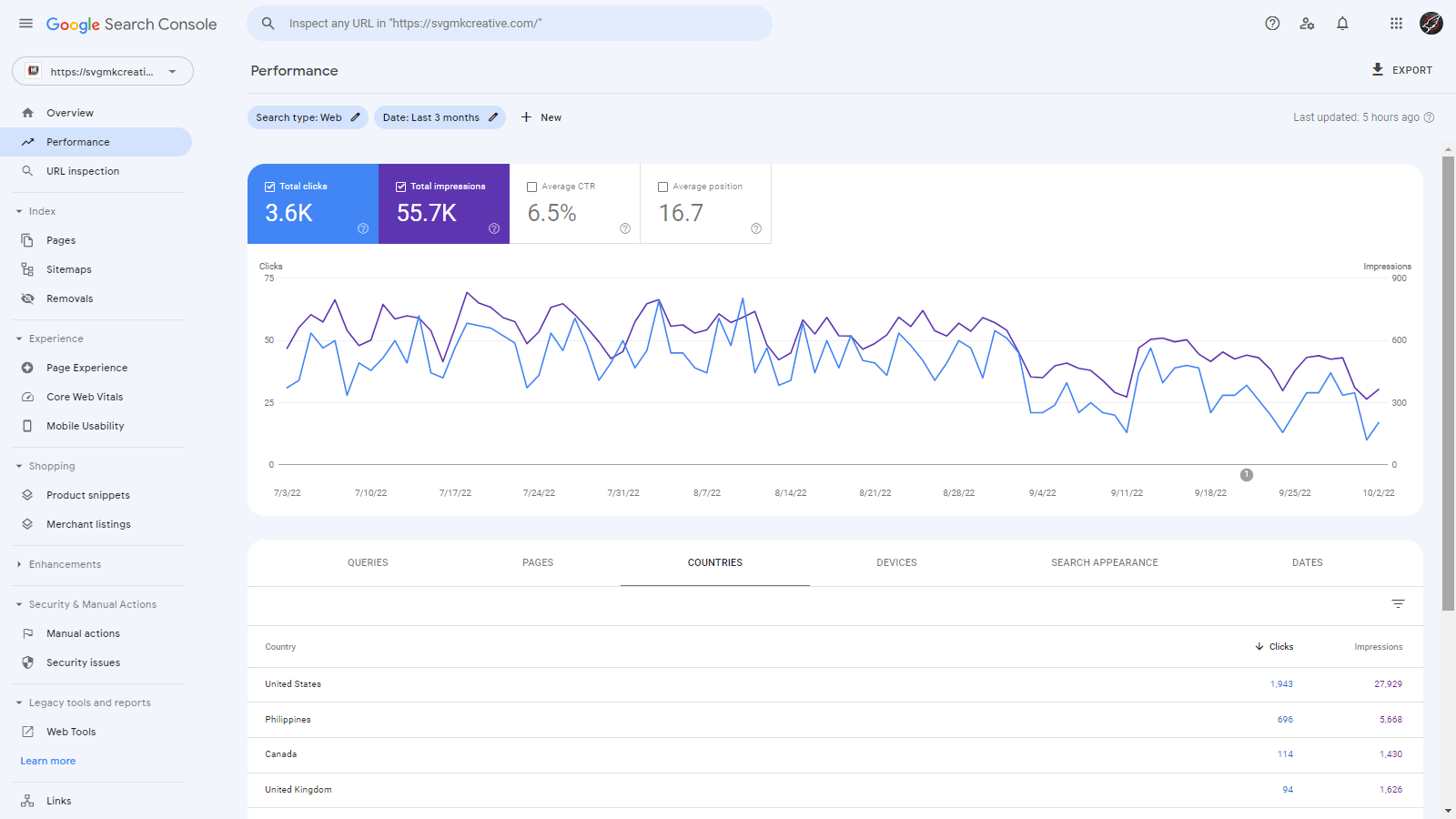1456x819 pixels.
Task: Enable the Average position checkbox
Action: (663, 187)
